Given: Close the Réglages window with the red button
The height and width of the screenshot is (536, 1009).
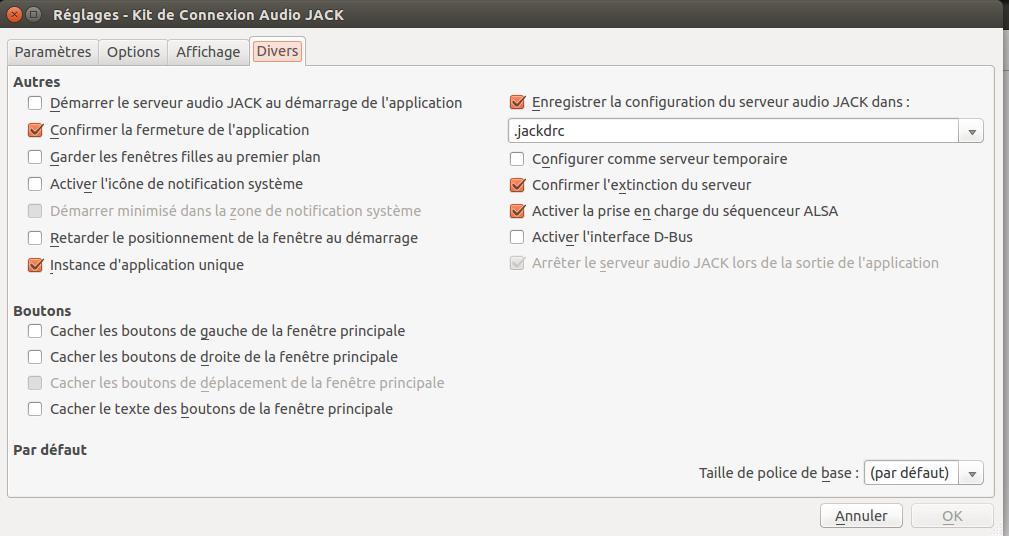Looking at the screenshot, I should (x=14, y=15).
